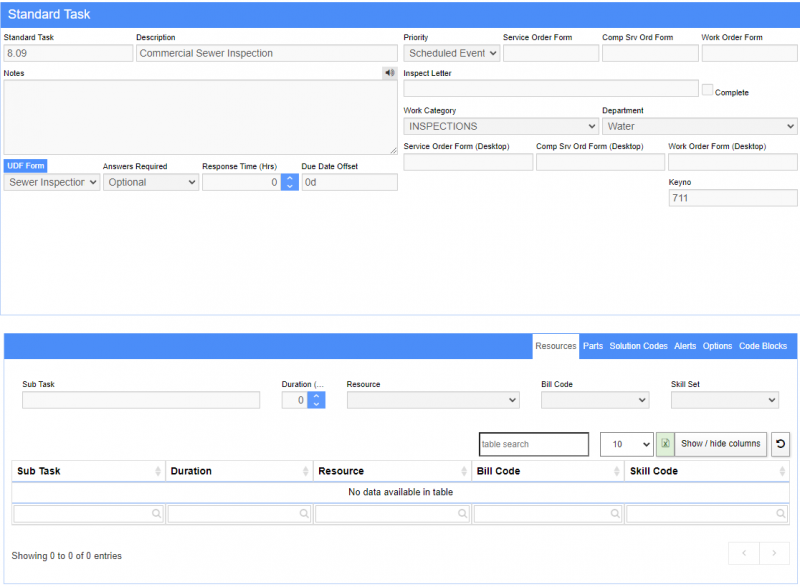Image resolution: width=800 pixels, height=587 pixels.
Task: Click the Response Time stepper arrows
Action: (289, 183)
